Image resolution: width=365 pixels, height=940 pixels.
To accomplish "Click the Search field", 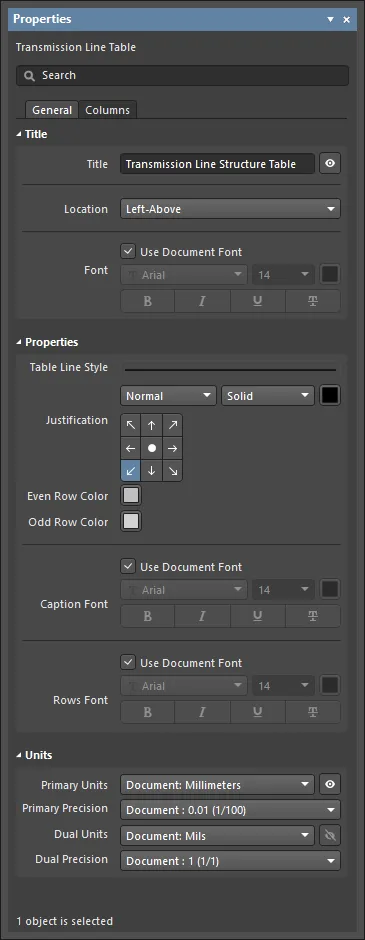I will coord(182,76).
